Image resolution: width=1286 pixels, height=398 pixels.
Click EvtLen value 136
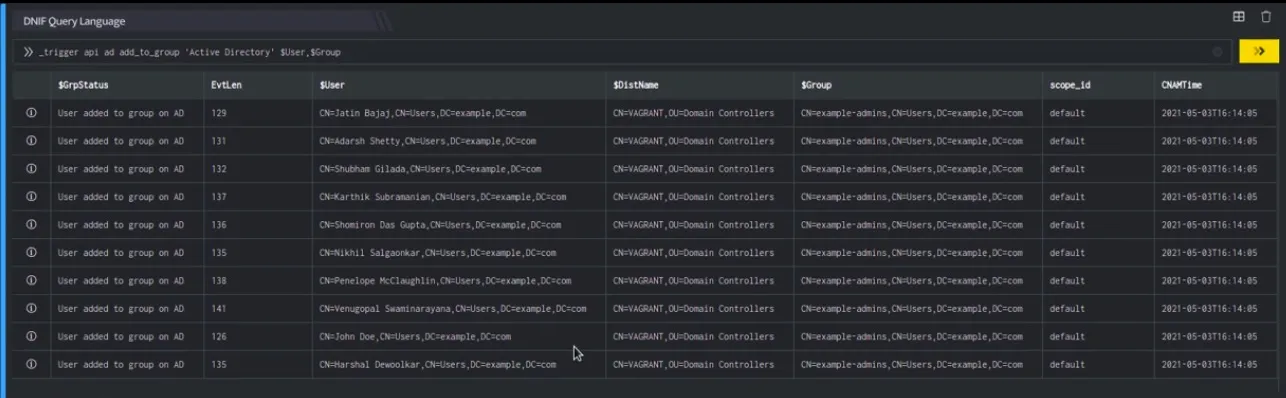coord(219,225)
